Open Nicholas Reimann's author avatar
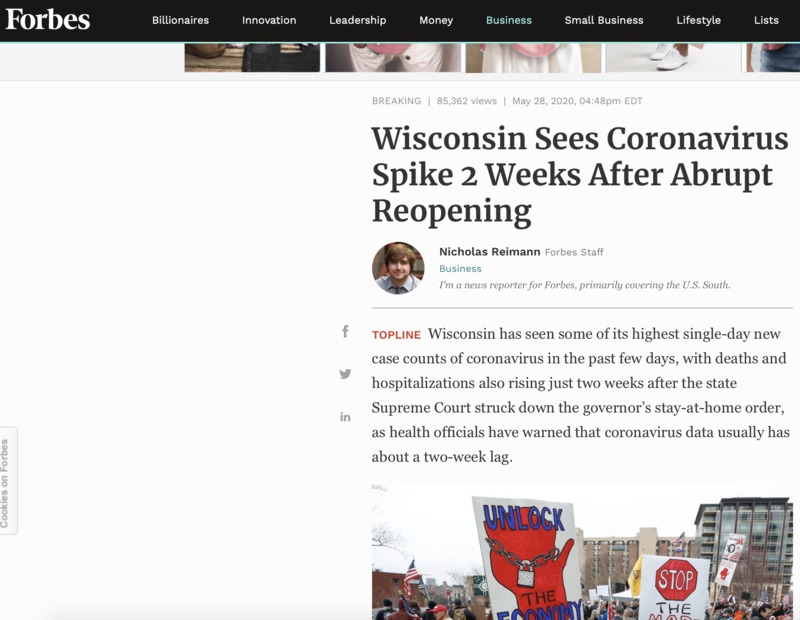 pyautogui.click(x=398, y=268)
